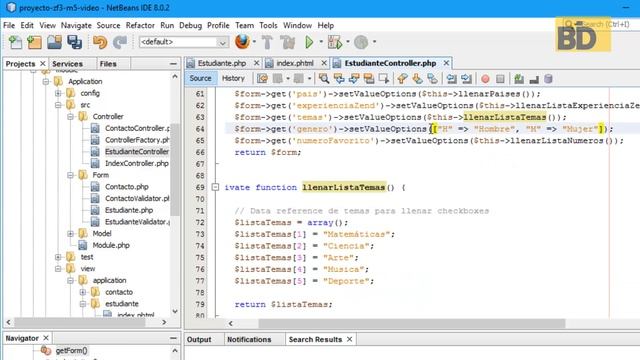Open the Notifications tab
Screen dimensions: 640x360
(x=249, y=340)
